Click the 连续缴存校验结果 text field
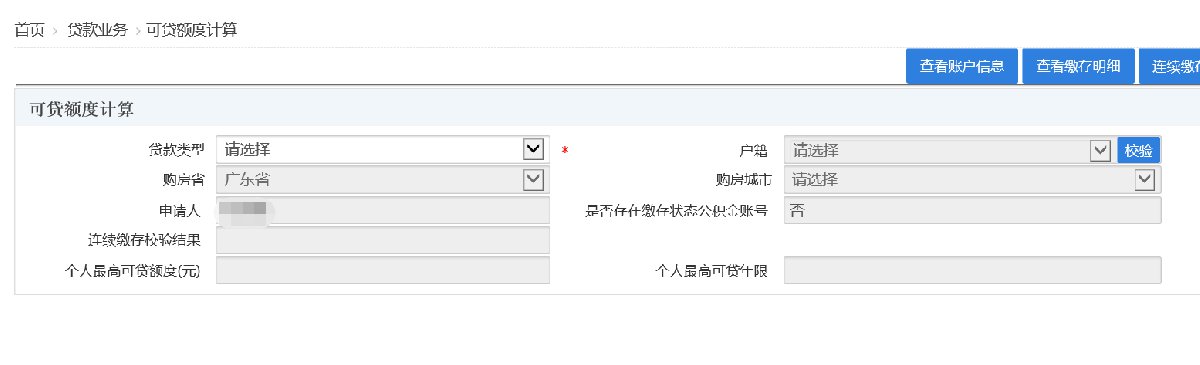 [x=383, y=240]
